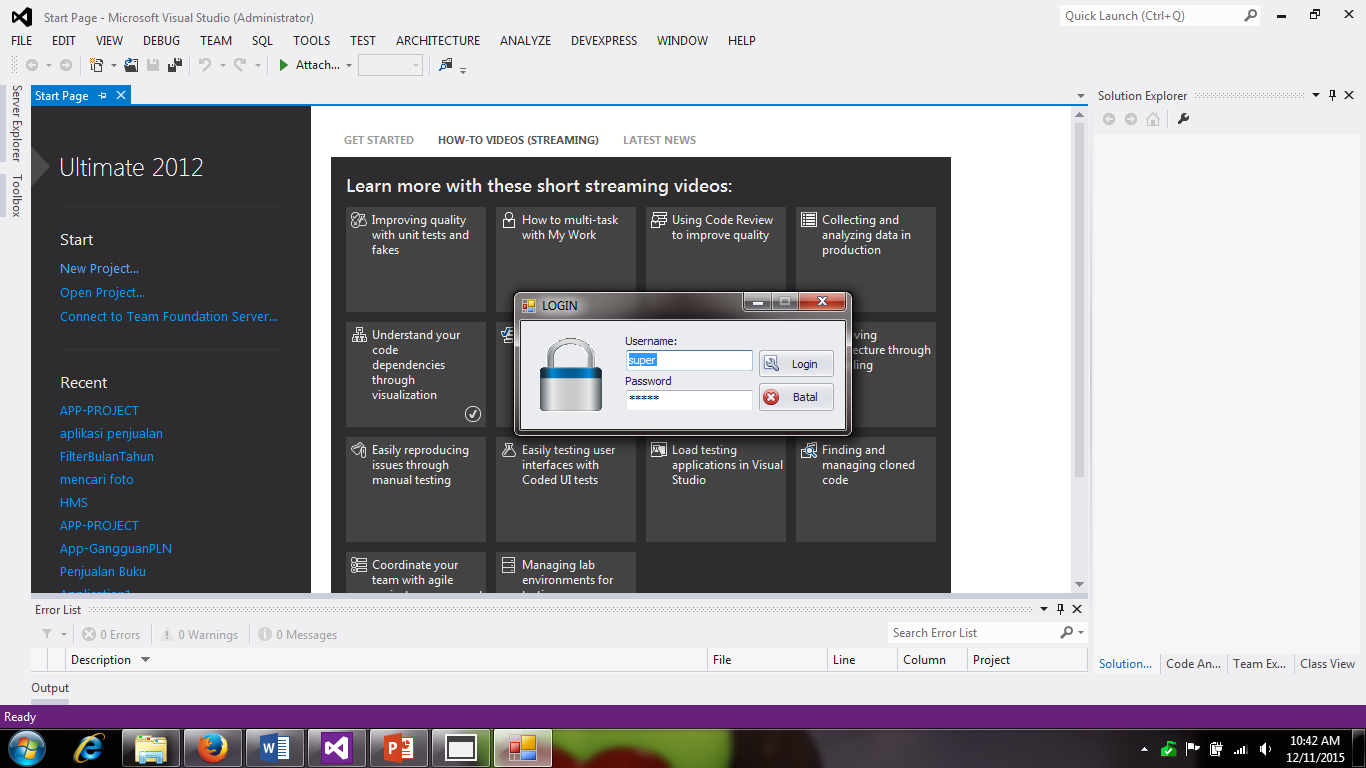Toggle pin on the Start Page tab
Viewport: 1366px width, 768px height.
coord(102,95)
